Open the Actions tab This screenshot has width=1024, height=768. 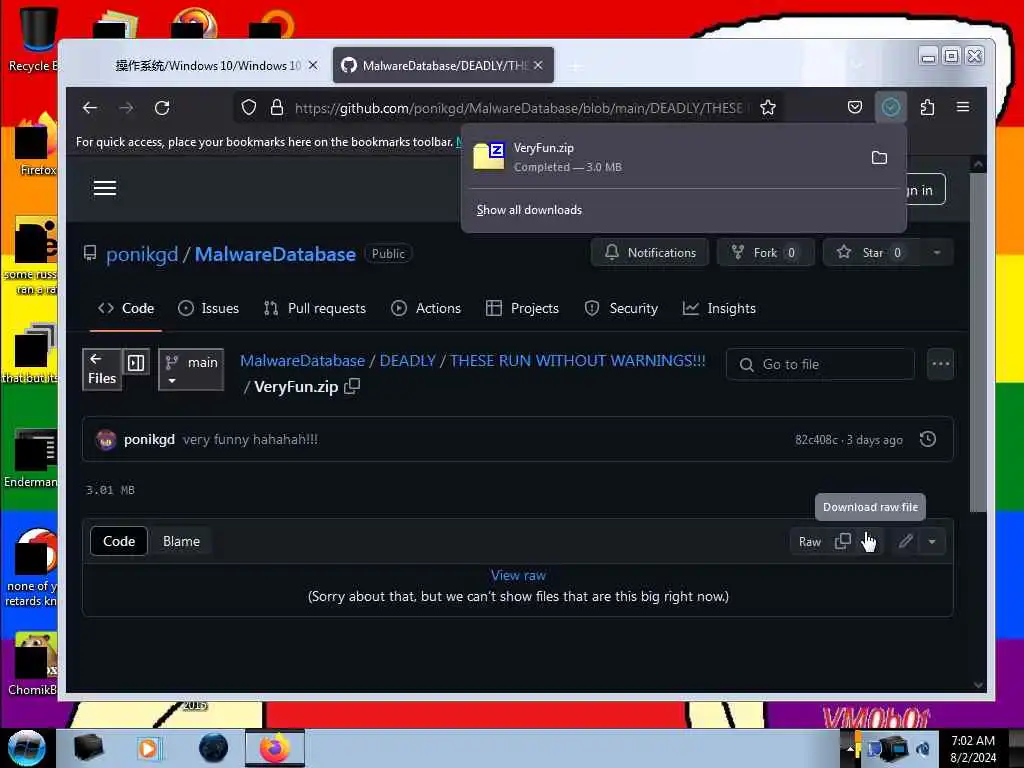tap(426, 308)
